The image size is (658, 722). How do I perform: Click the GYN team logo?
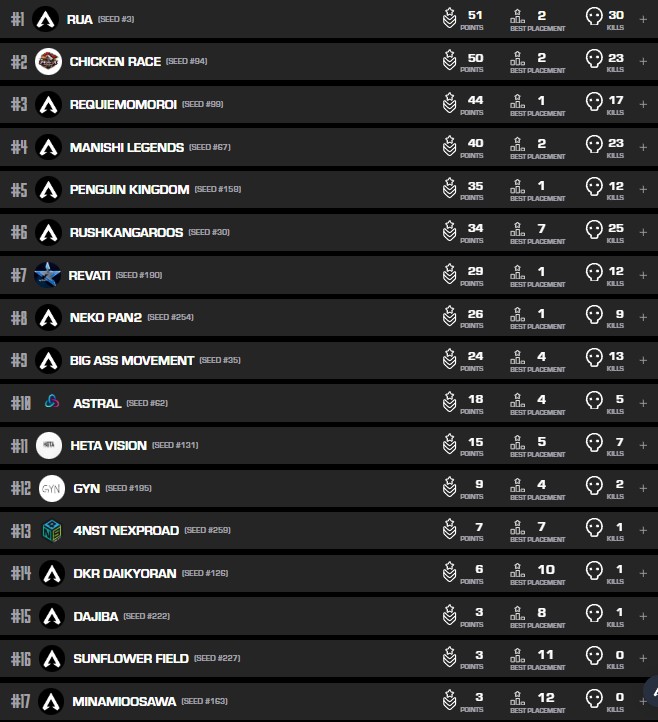(x=51, y=488)
